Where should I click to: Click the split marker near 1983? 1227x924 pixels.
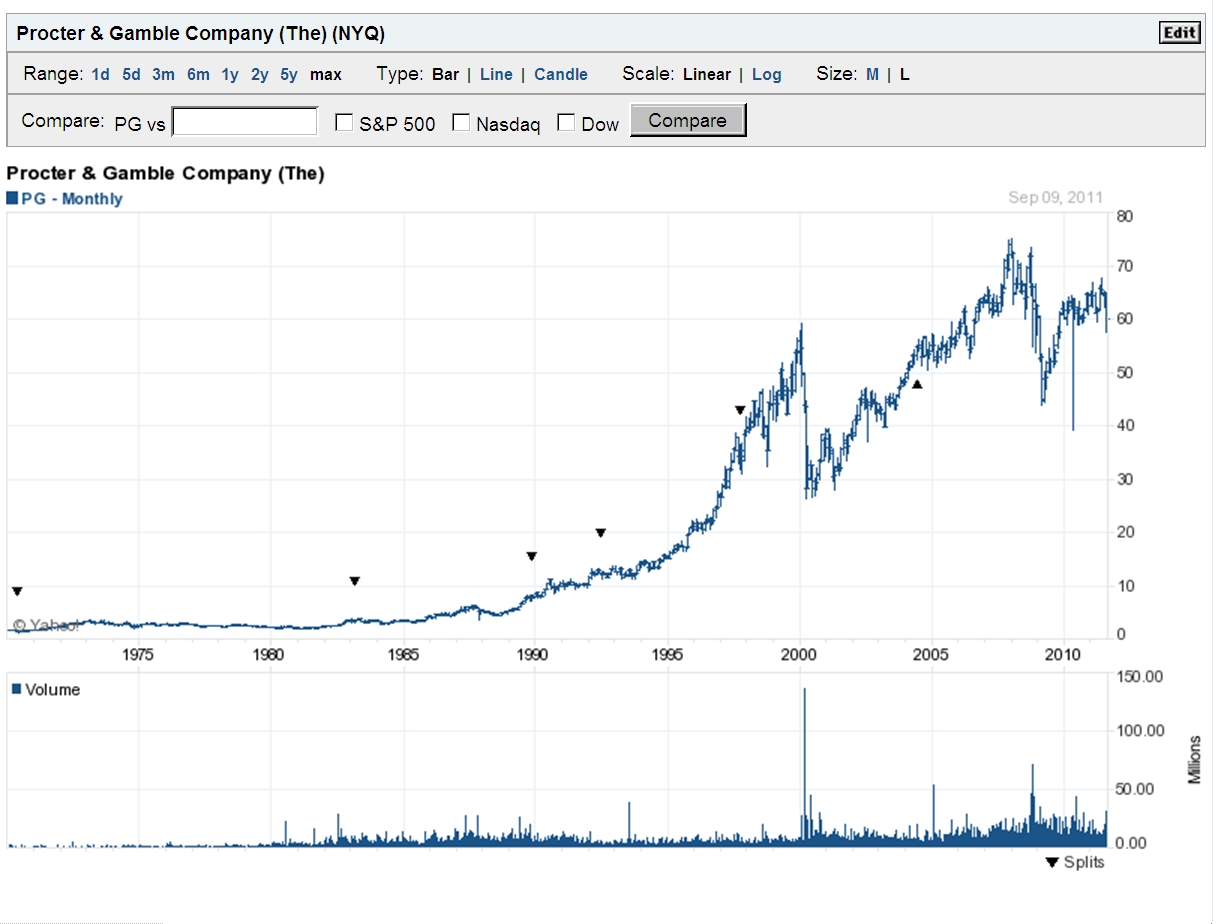(354, 581)
